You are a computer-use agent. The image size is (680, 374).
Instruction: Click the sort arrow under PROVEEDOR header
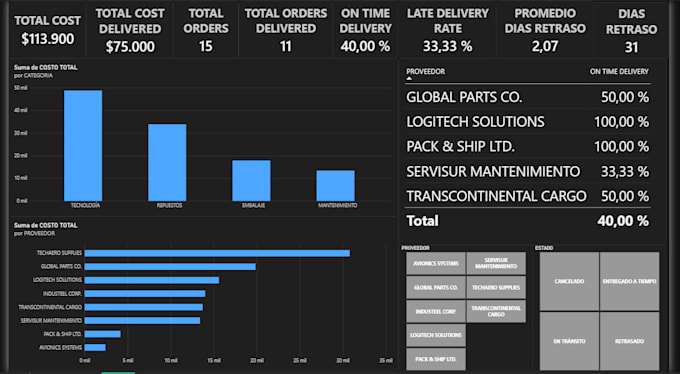409,79
